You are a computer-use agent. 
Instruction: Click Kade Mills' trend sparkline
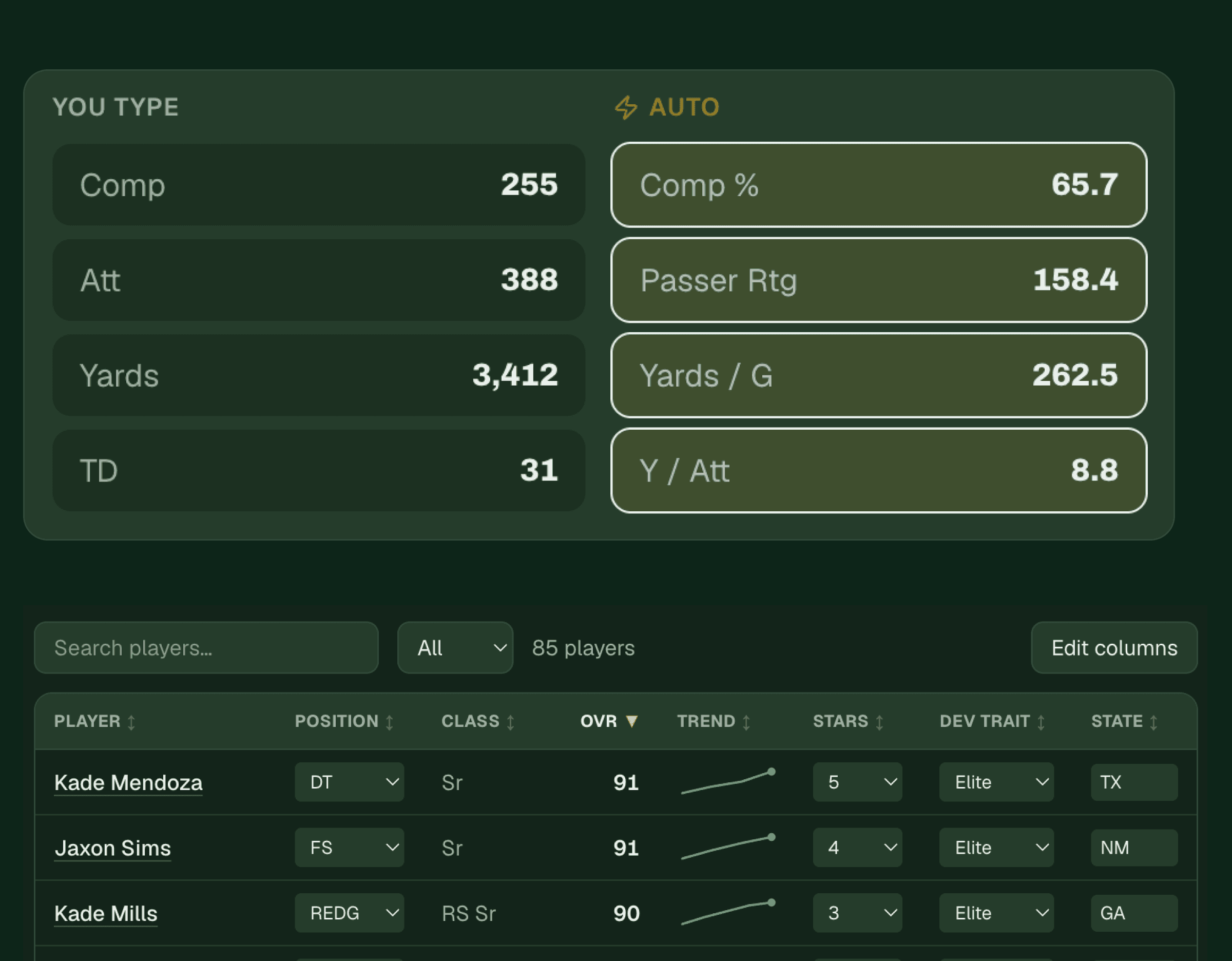[x=728, y=913]
